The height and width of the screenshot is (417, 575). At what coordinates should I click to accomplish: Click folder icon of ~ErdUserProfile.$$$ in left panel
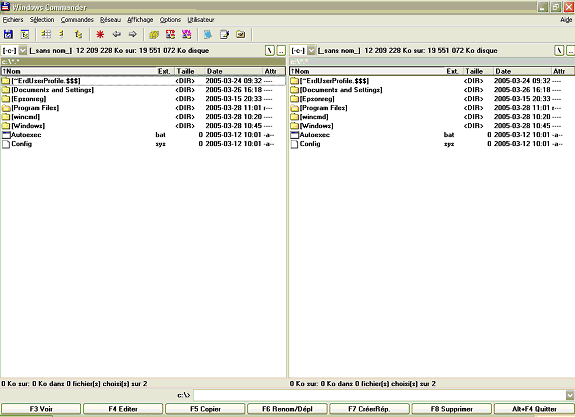click(x=6, y=81)
